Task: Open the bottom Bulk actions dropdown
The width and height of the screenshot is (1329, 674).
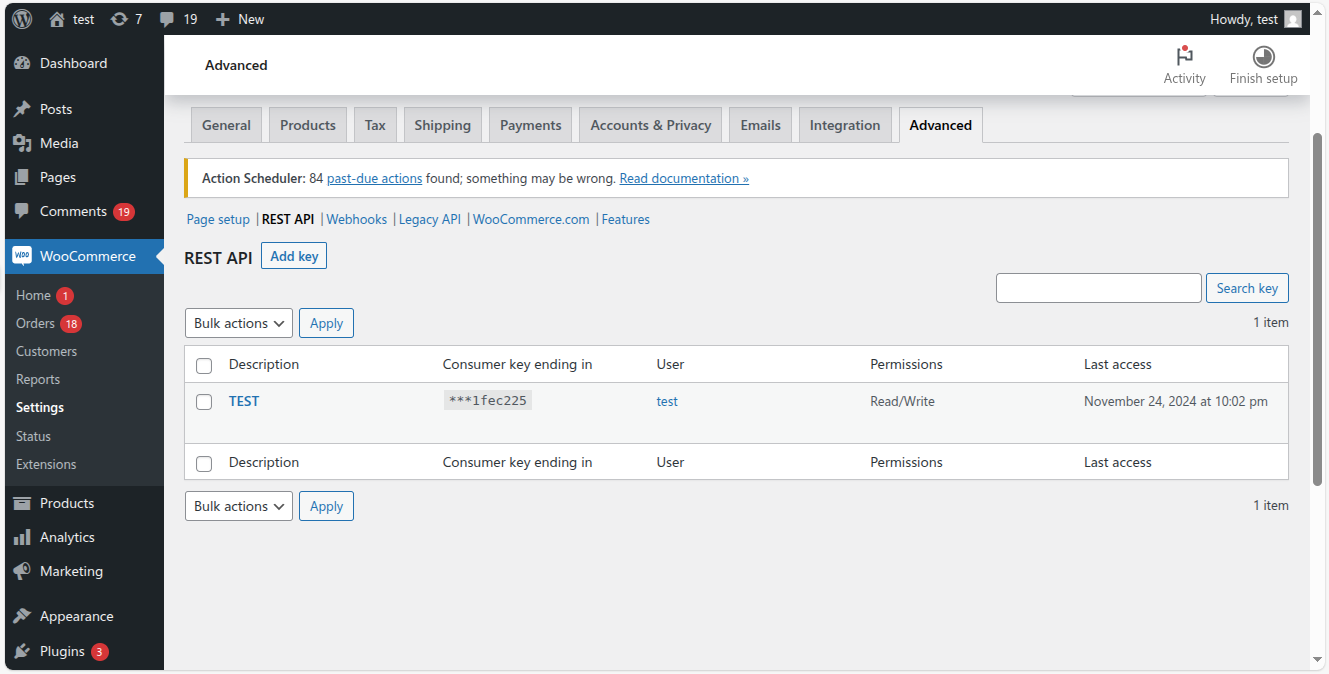Action: click(238, 505)
